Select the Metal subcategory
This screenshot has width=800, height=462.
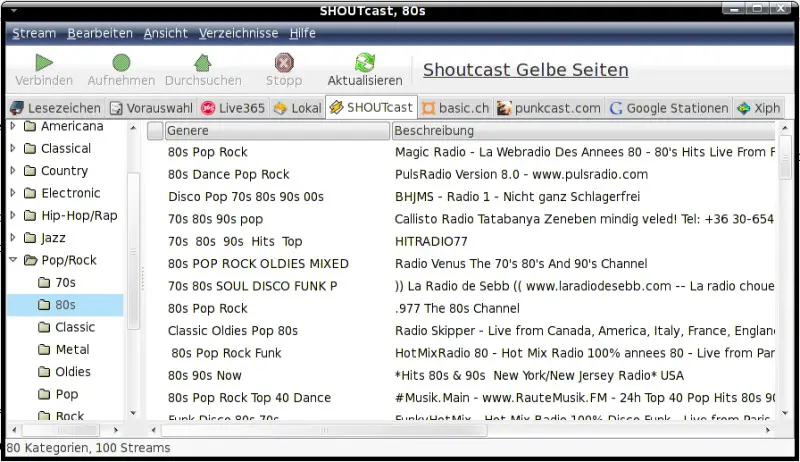point(64,350)
